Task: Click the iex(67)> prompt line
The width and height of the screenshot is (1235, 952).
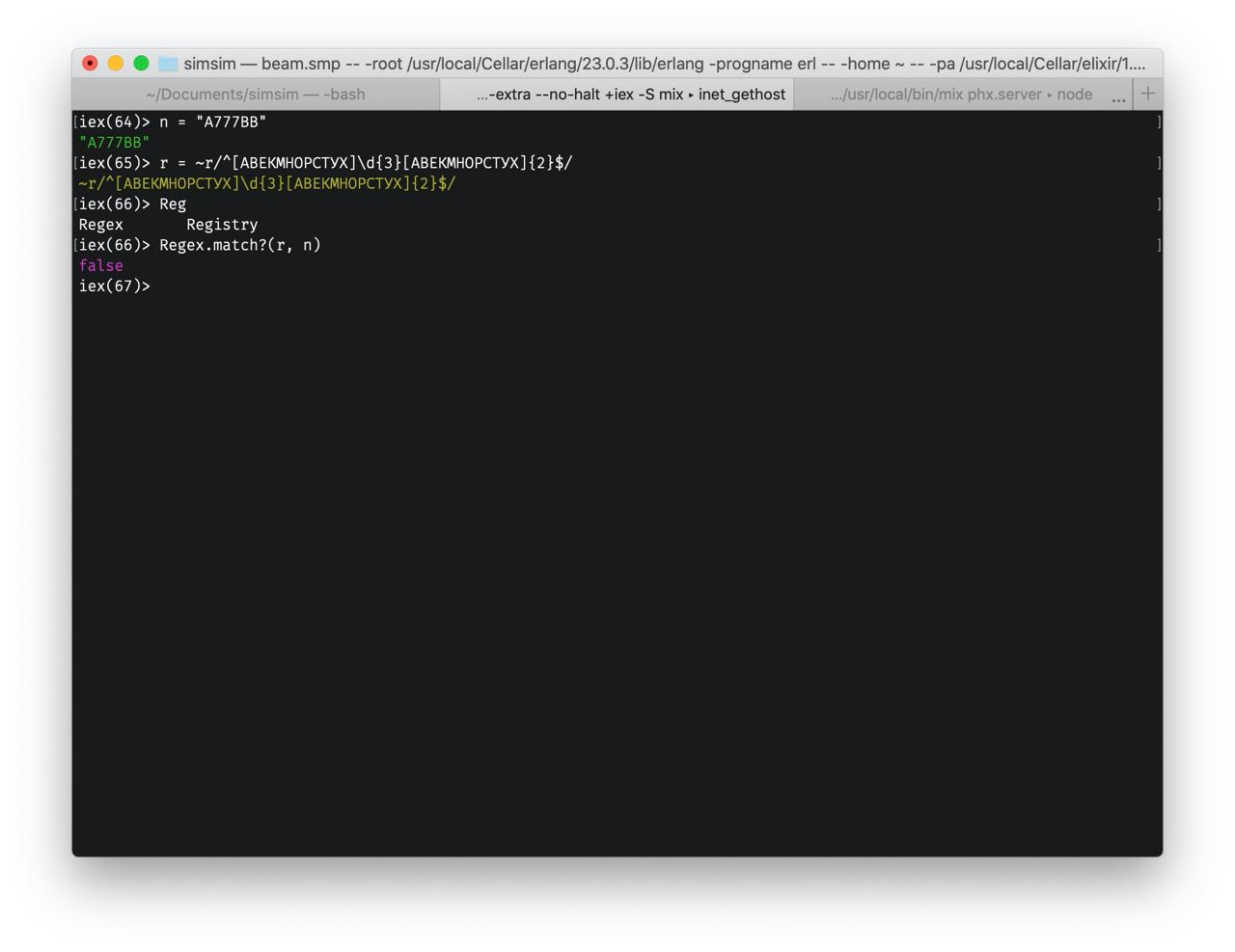Action: point(115,286)
